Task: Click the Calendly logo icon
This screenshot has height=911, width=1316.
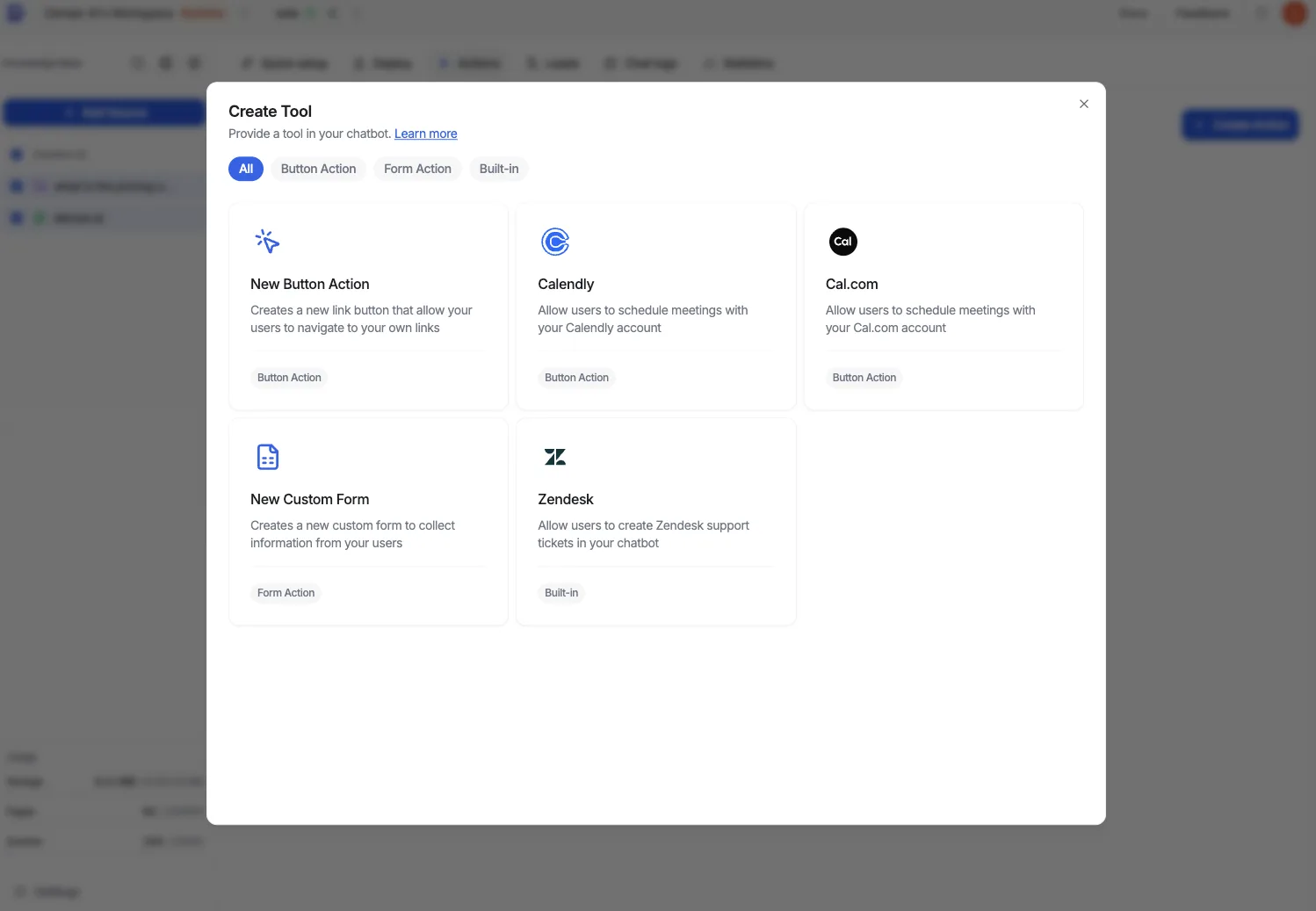Action: point(555,242)
